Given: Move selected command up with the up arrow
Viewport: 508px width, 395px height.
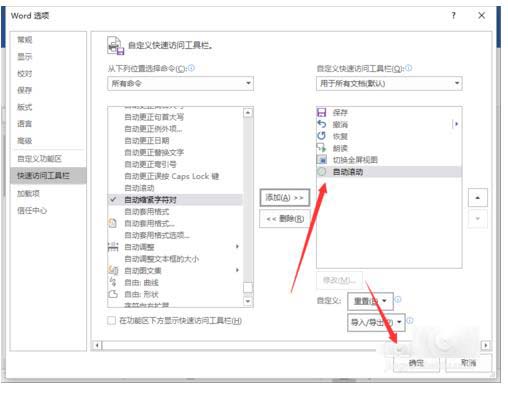Looking at the screenshot, I should [478, 198].
